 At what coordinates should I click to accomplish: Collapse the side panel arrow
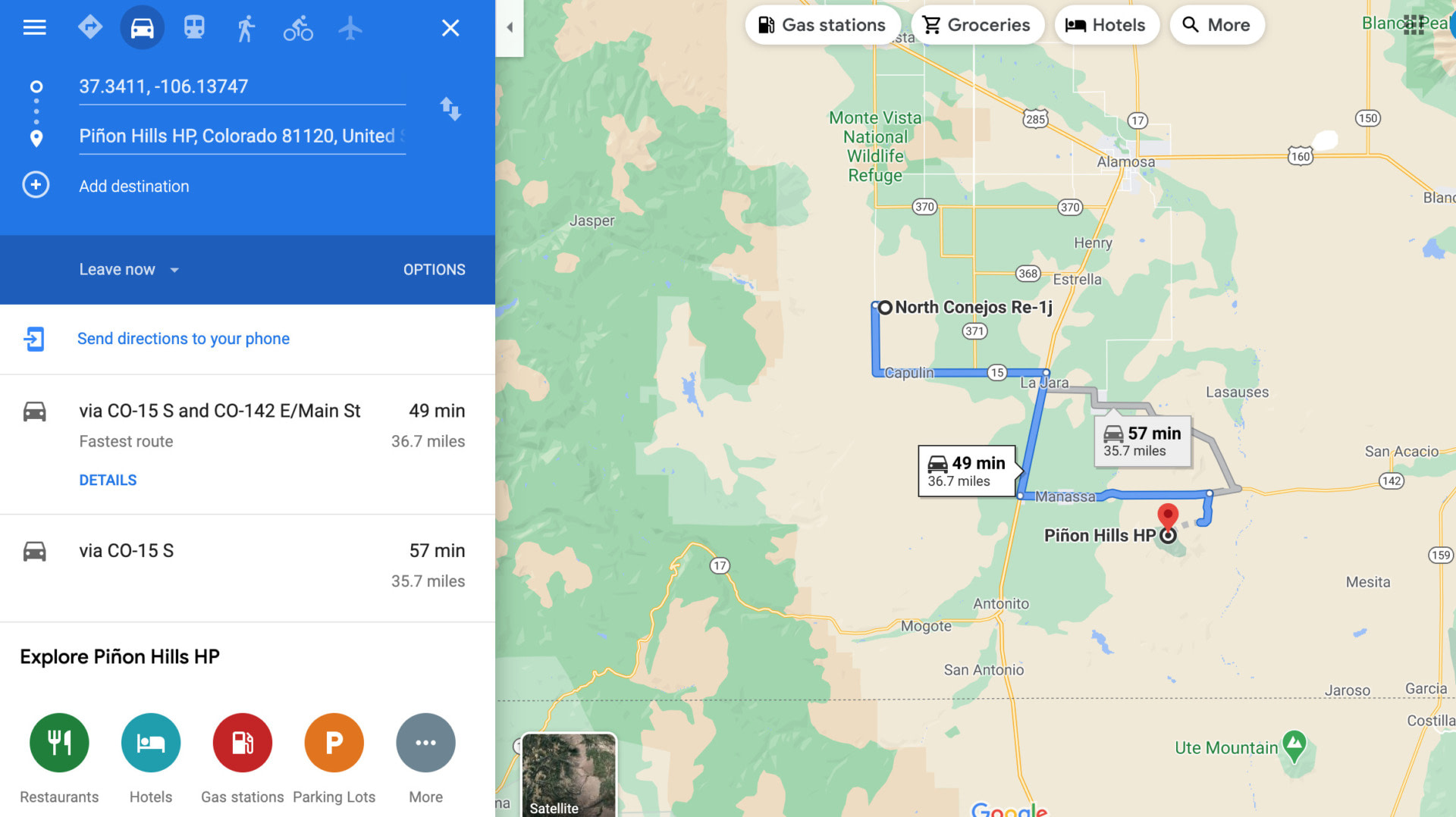point(510,28)
